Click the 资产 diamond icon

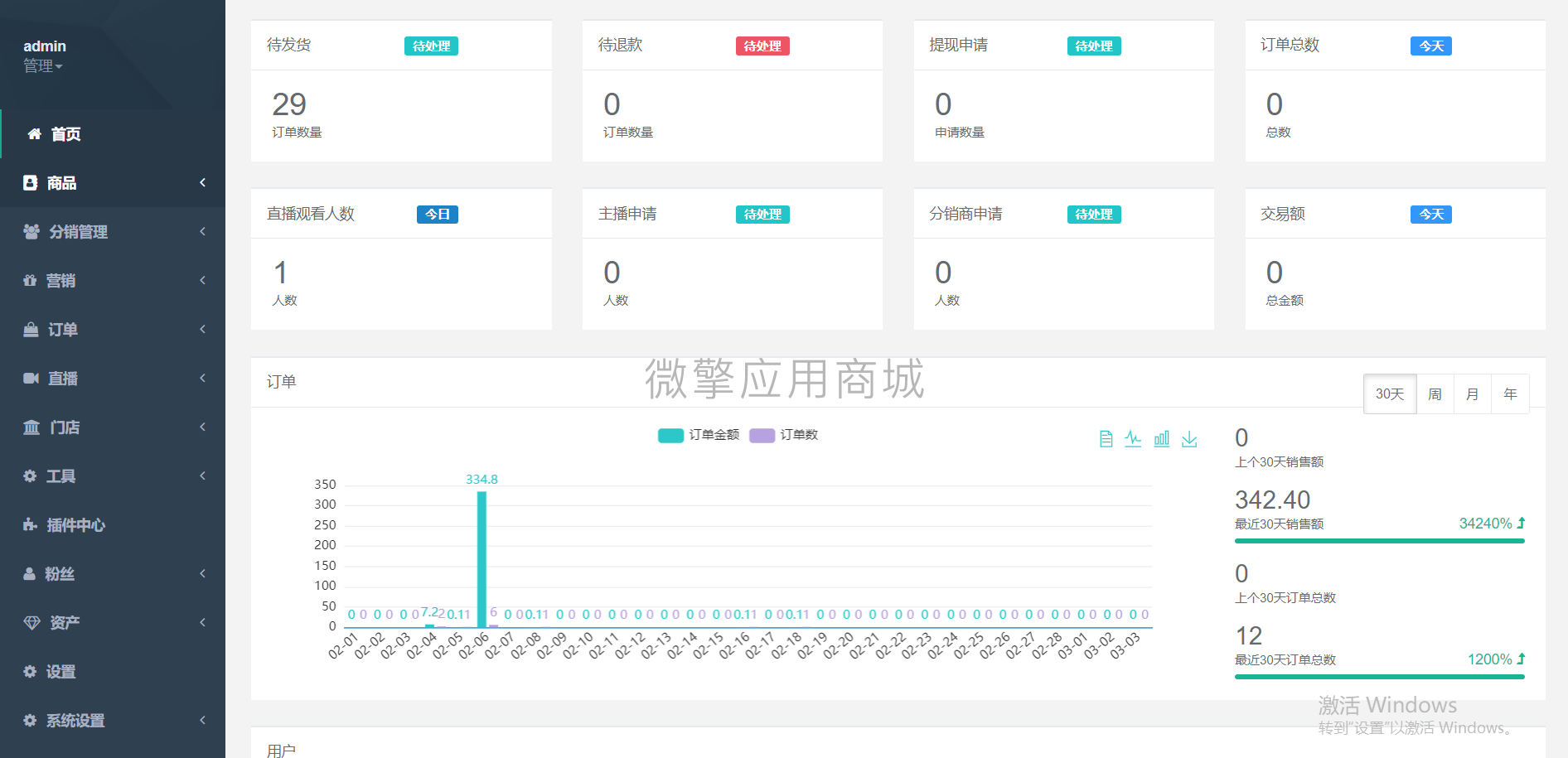(31, 623)
